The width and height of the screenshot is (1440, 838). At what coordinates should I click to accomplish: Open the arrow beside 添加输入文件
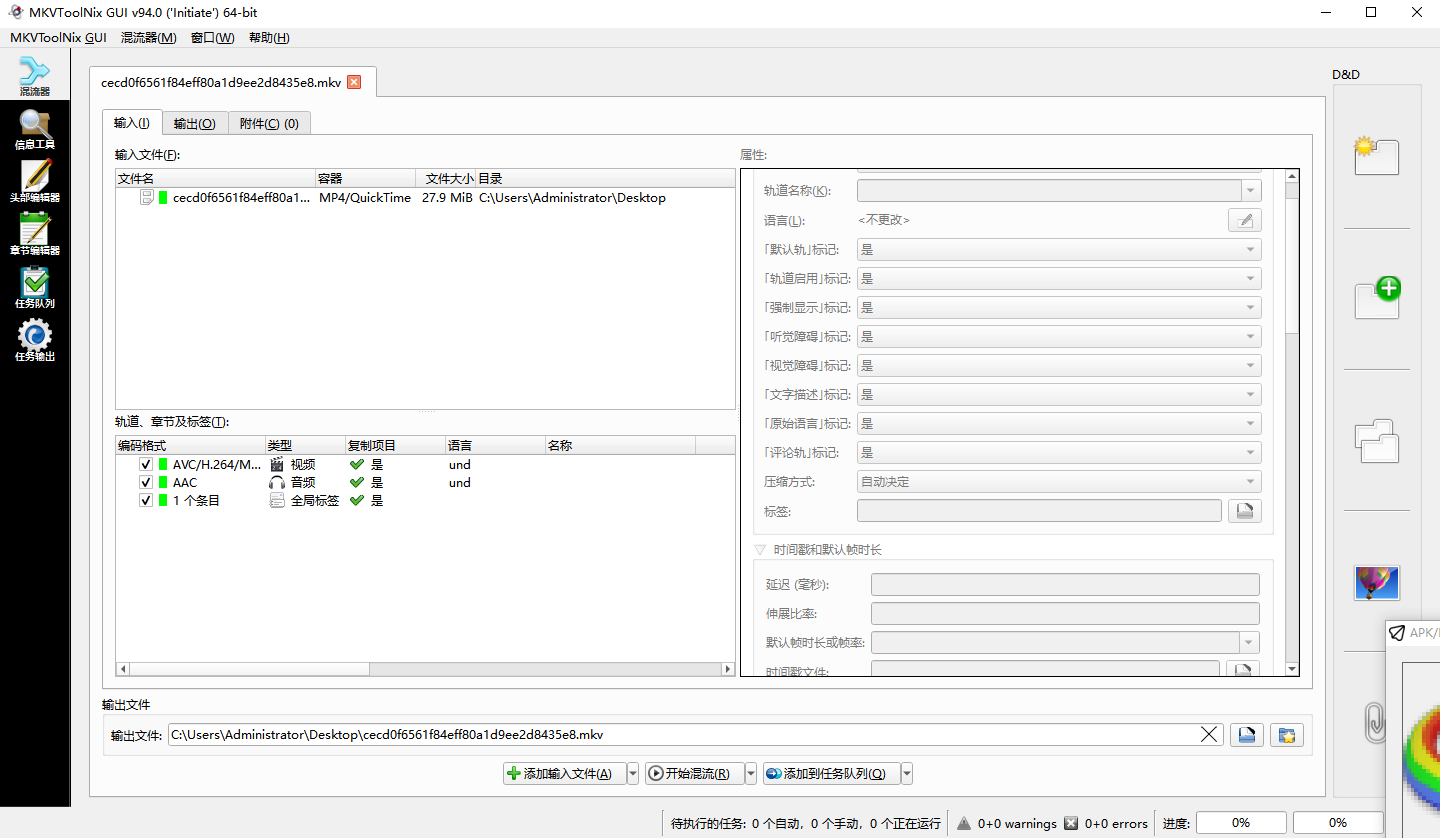632,774
